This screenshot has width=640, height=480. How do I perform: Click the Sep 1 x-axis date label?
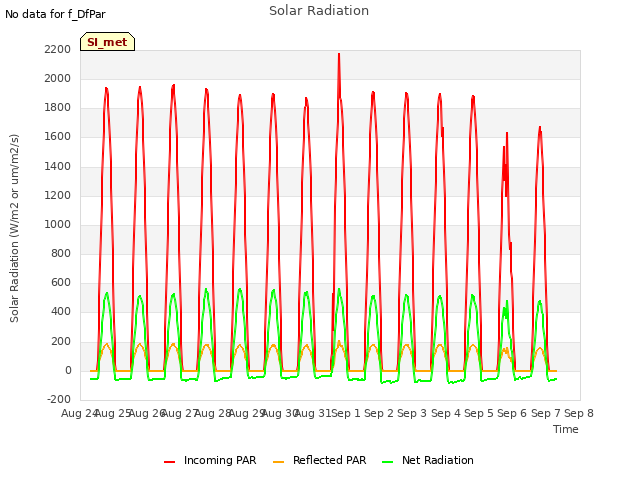click(346, 413)
